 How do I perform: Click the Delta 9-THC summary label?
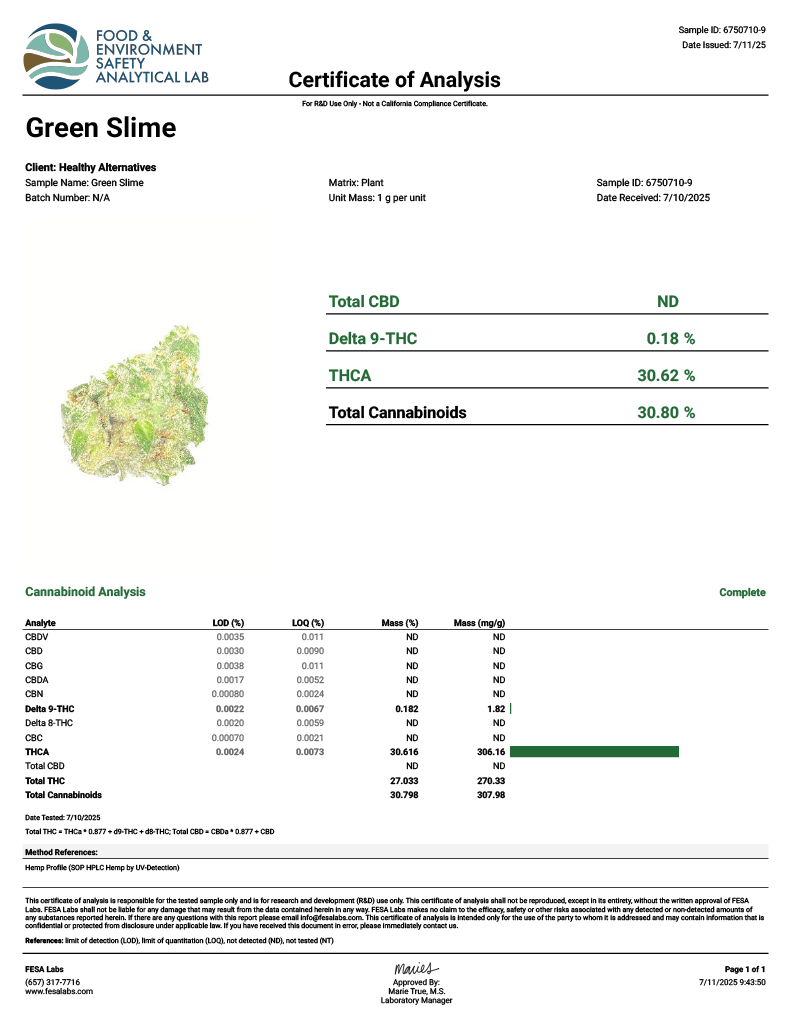click(x=372, y=338)
